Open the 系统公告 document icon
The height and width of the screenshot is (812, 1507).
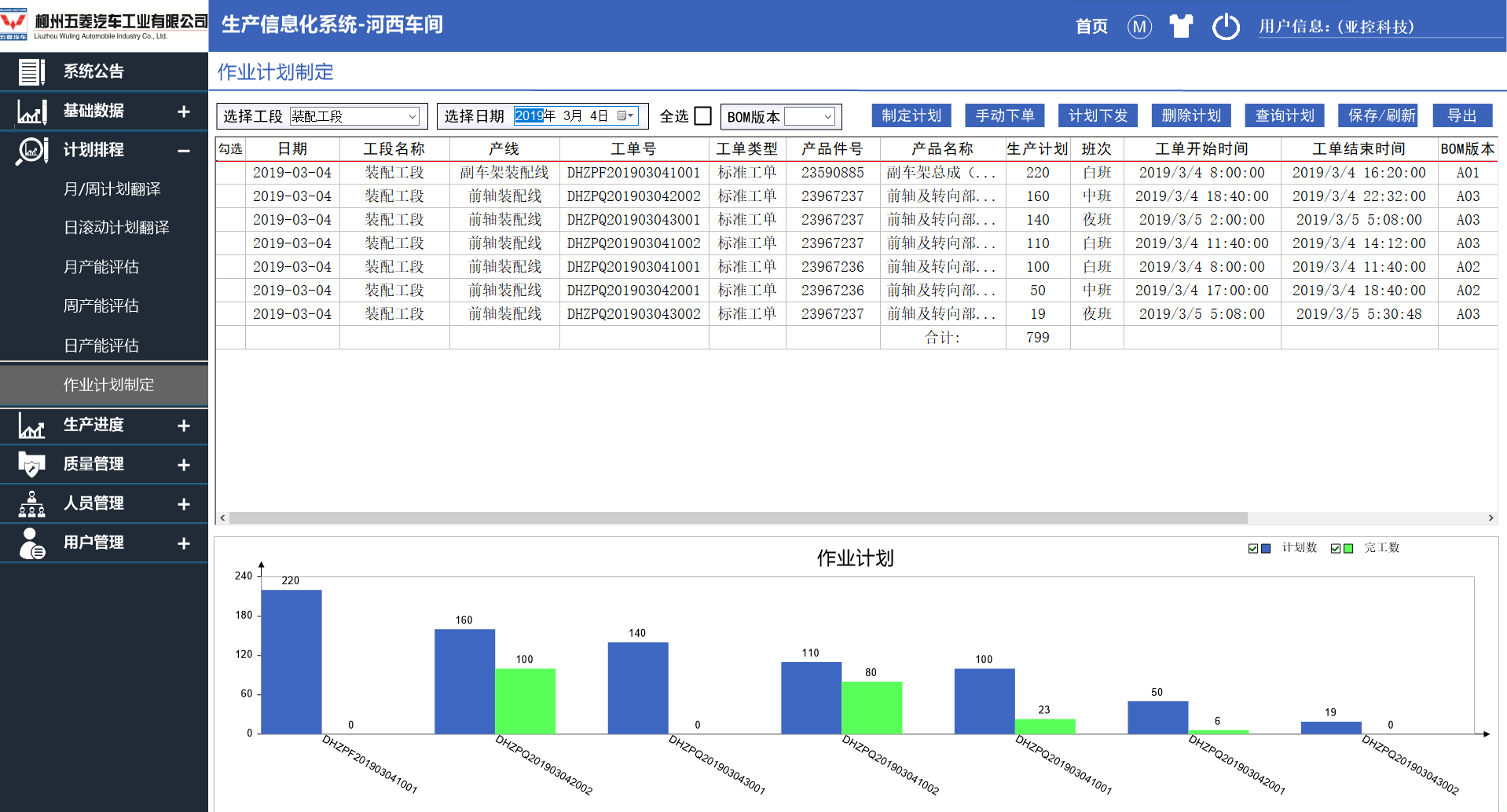[x=31, y=72]
